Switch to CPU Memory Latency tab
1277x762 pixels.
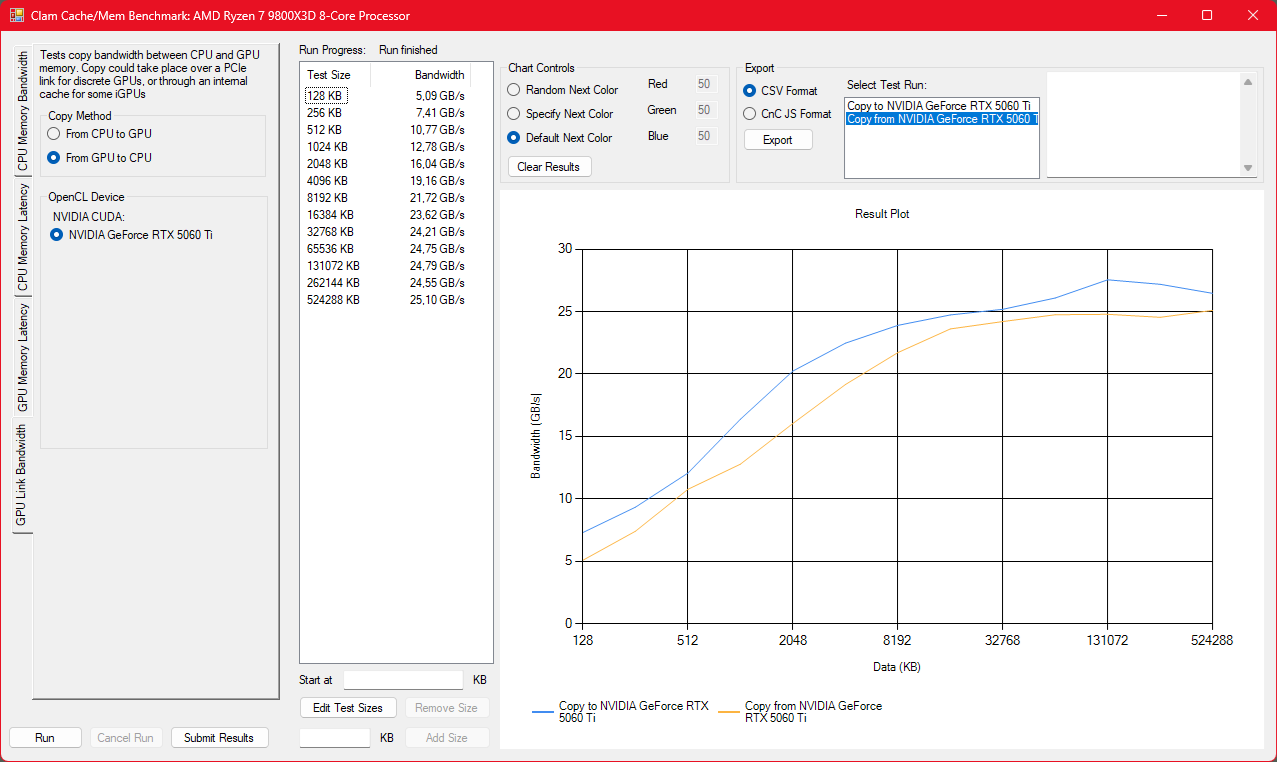(x=23, y=238)
